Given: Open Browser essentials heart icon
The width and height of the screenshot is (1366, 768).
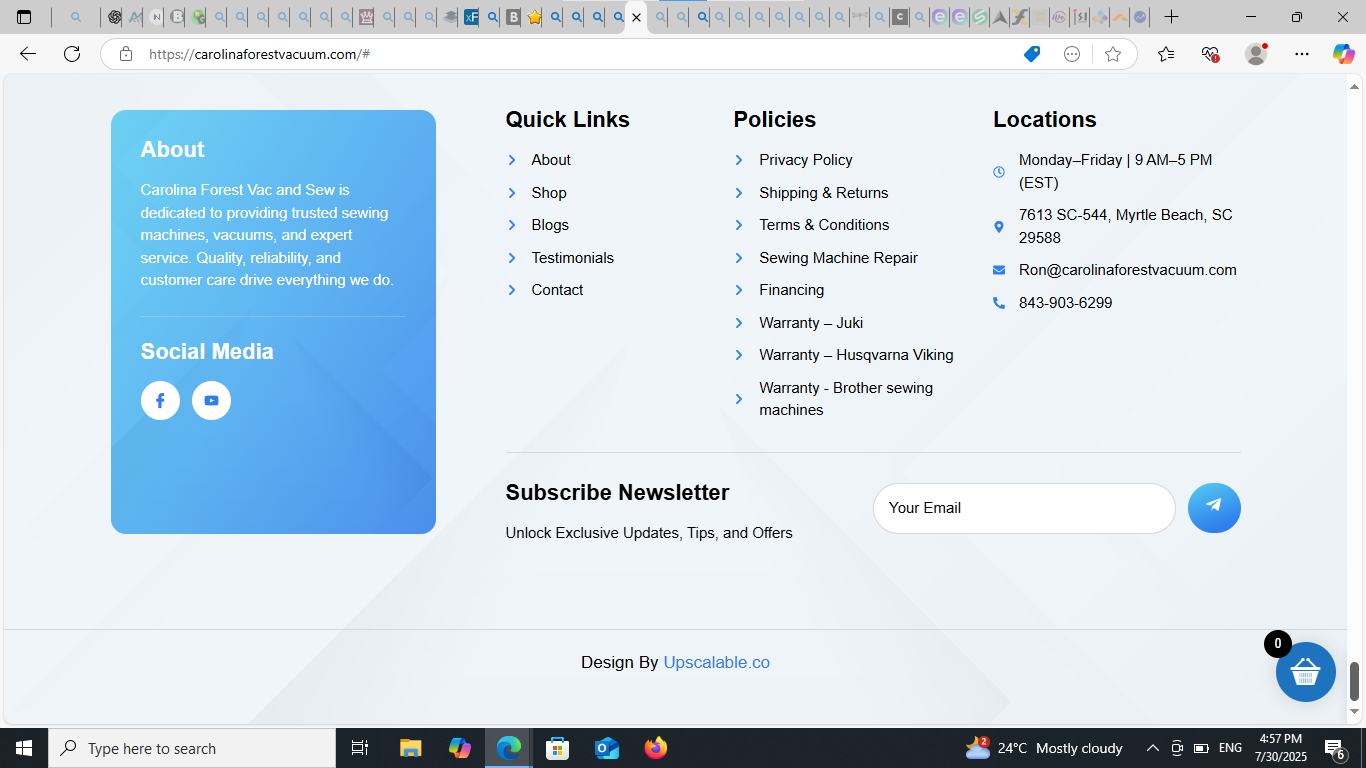Looking at the screenshot, I should pyautogui.click(x=1210, y=54).
